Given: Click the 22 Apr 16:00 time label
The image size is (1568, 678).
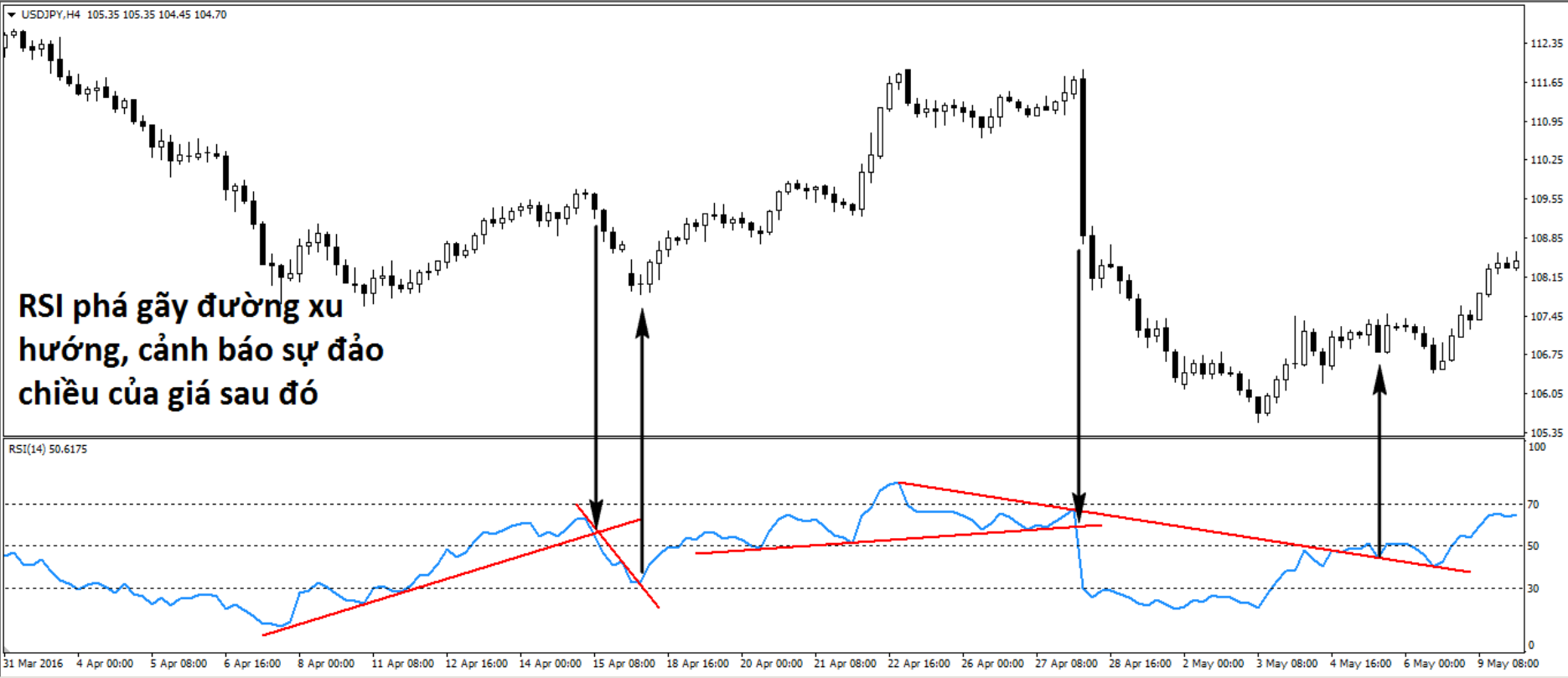Looking at the screenshot, I should [919, 664].
